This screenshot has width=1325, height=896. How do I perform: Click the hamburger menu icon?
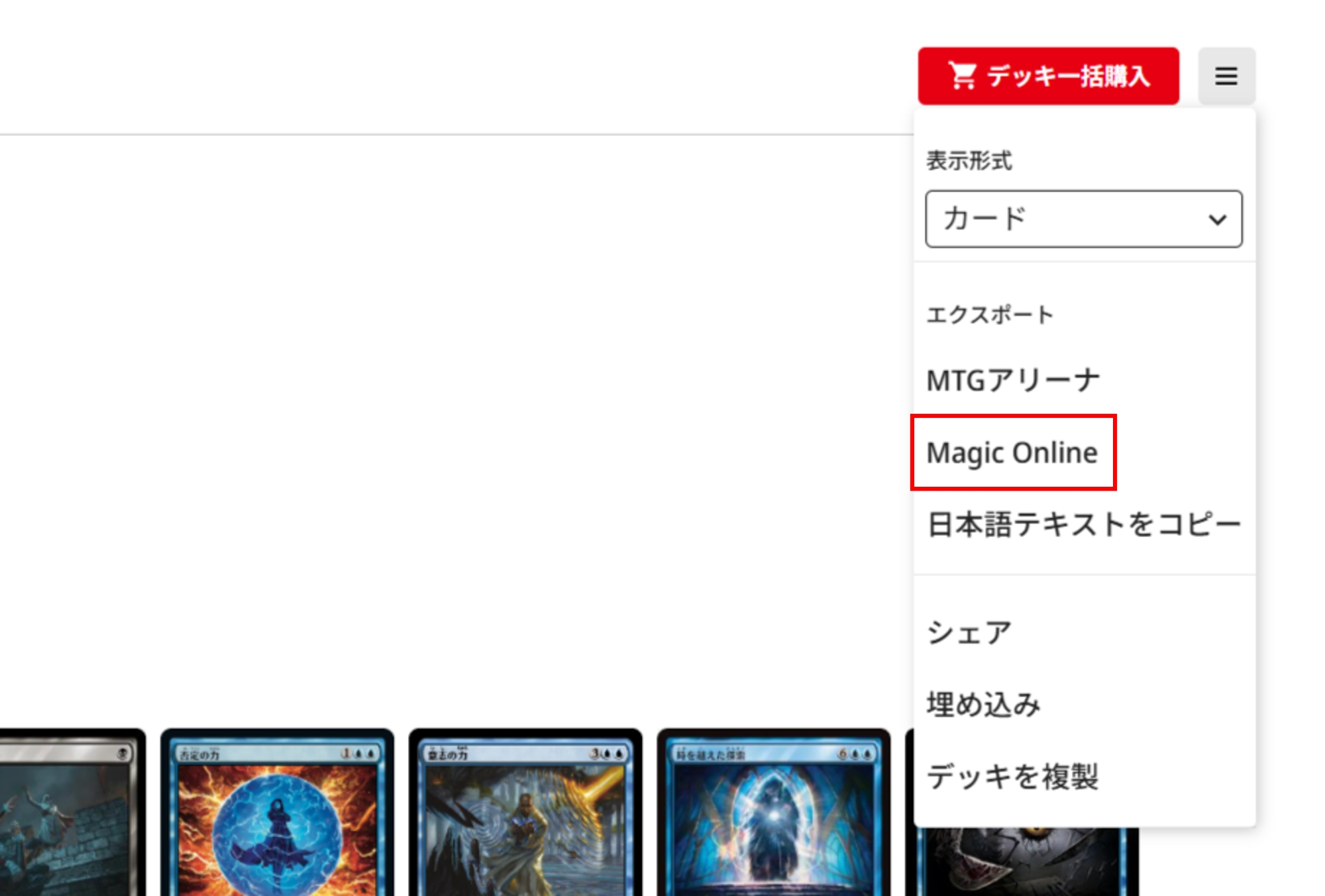point(1226,76)
